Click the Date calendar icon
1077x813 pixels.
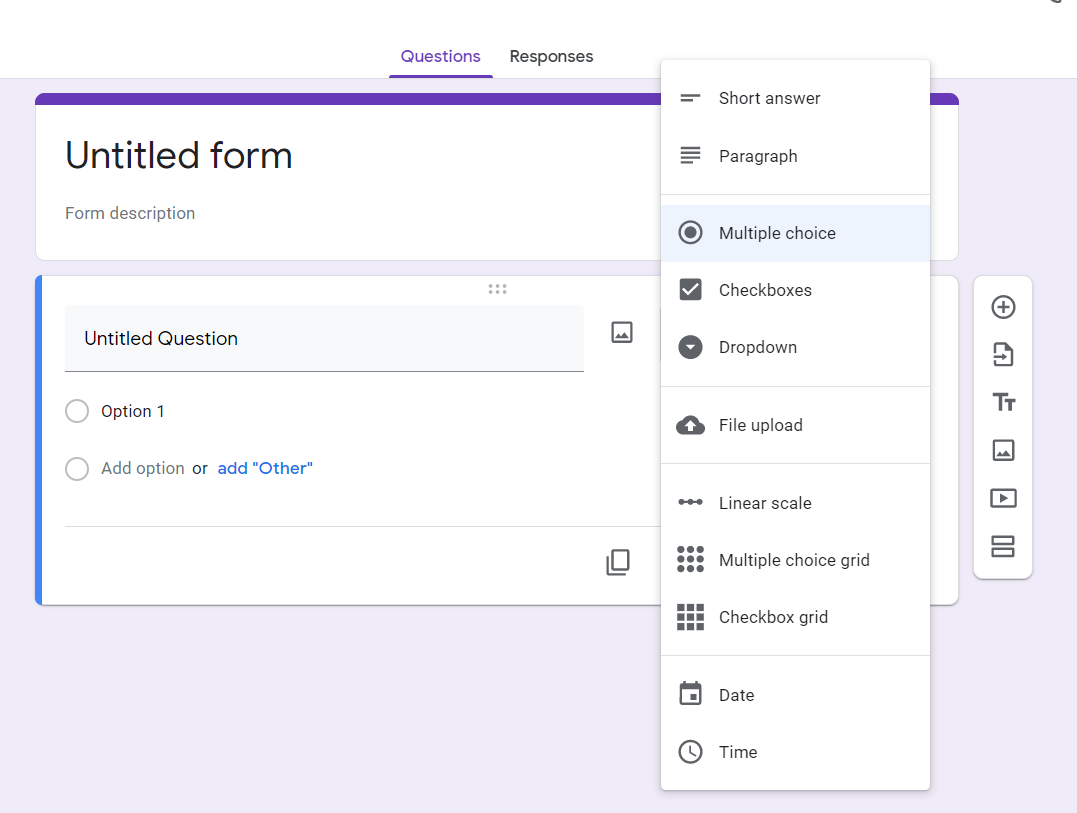tap(690, 694)
